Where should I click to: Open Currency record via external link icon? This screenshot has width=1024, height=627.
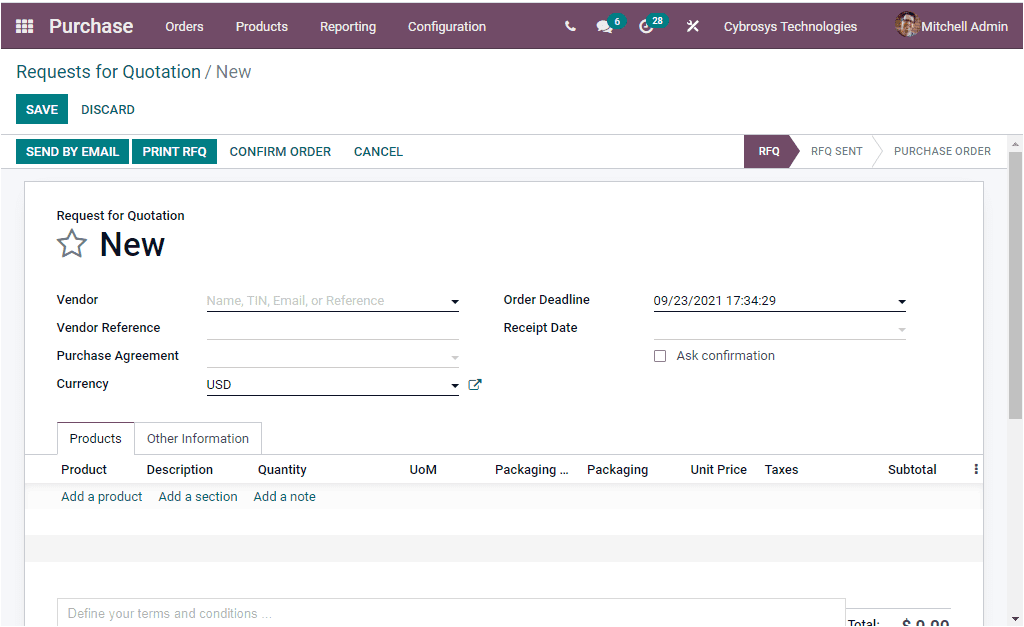(x=475, y=384)
